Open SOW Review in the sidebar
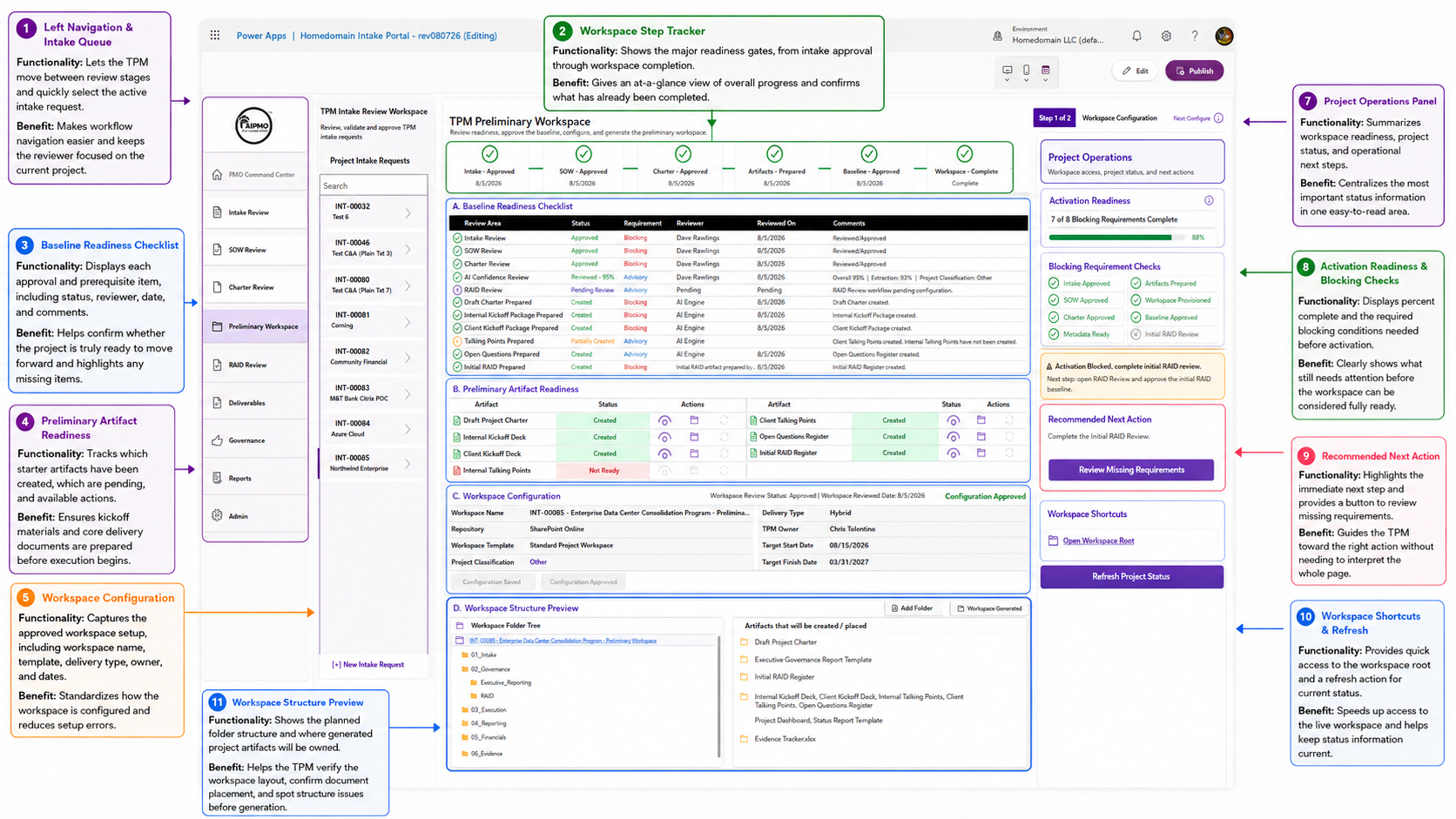The image size is (1456, 819). (254, 250)
